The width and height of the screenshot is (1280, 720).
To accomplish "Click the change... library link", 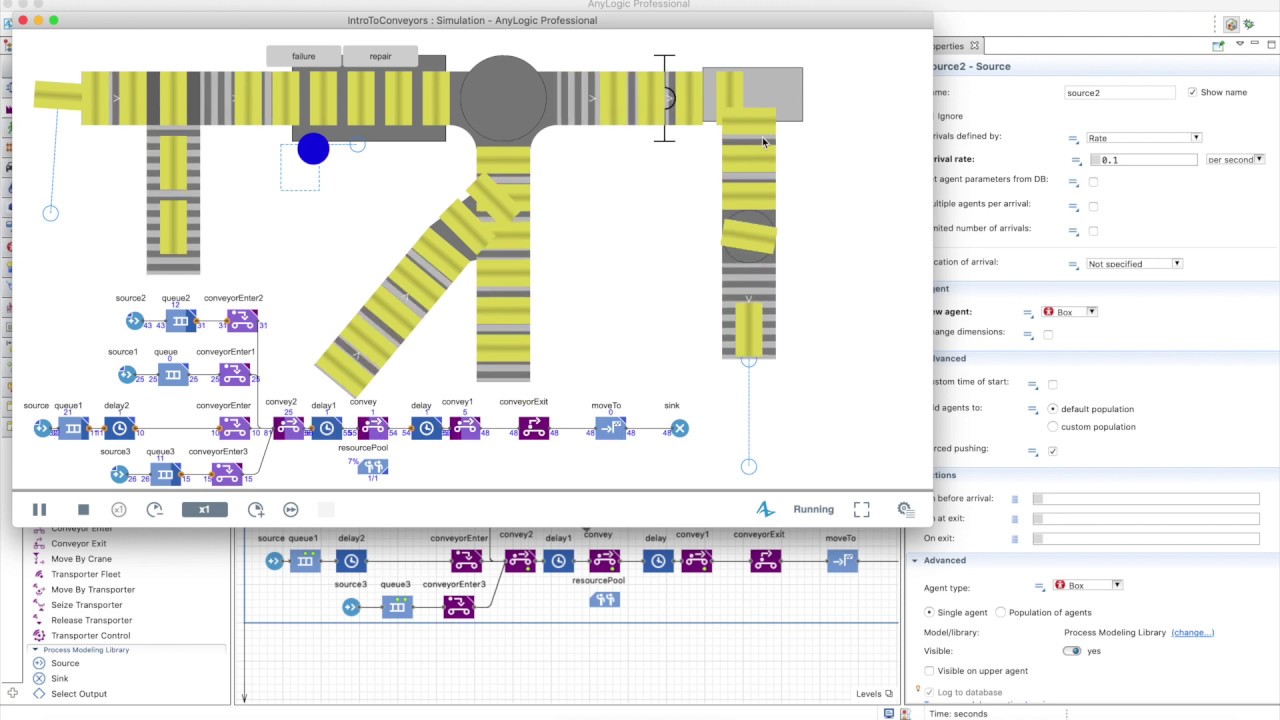I will 1192,632.
